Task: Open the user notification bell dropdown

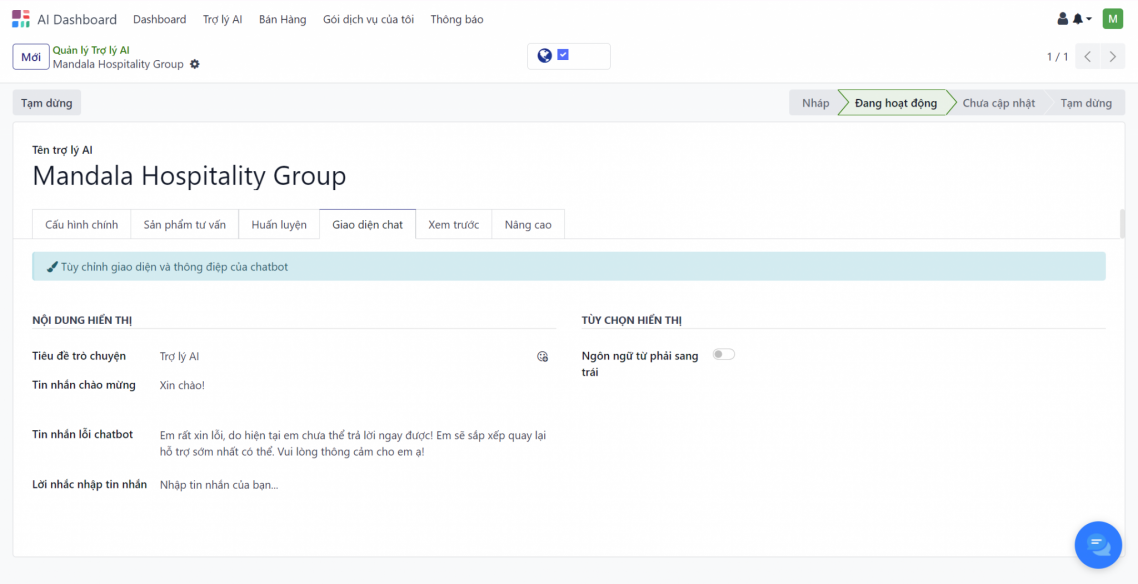Action: (x=1081, y=19)
